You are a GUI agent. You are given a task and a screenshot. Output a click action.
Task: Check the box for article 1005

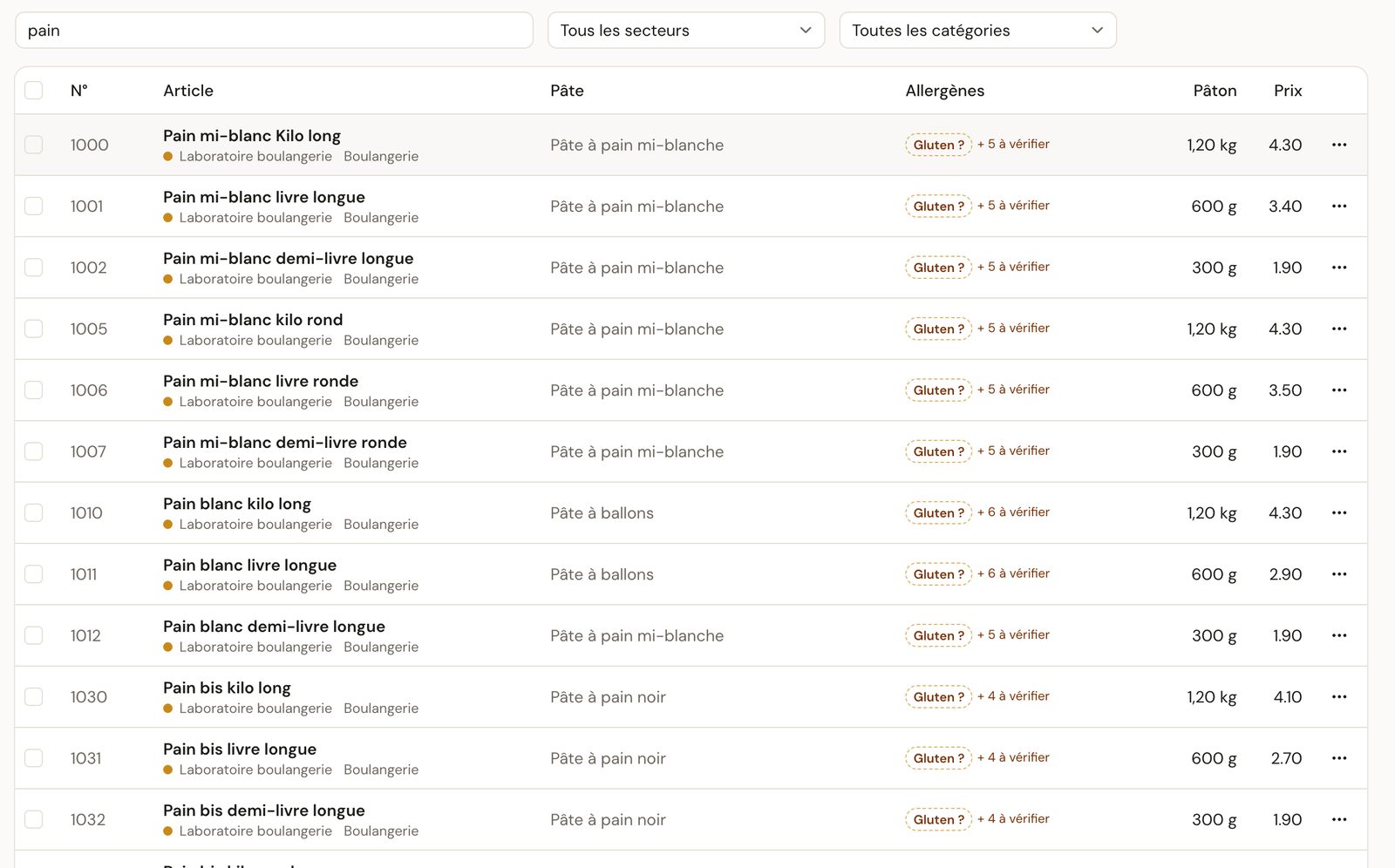pyautogui.click(x=34, y=329)
